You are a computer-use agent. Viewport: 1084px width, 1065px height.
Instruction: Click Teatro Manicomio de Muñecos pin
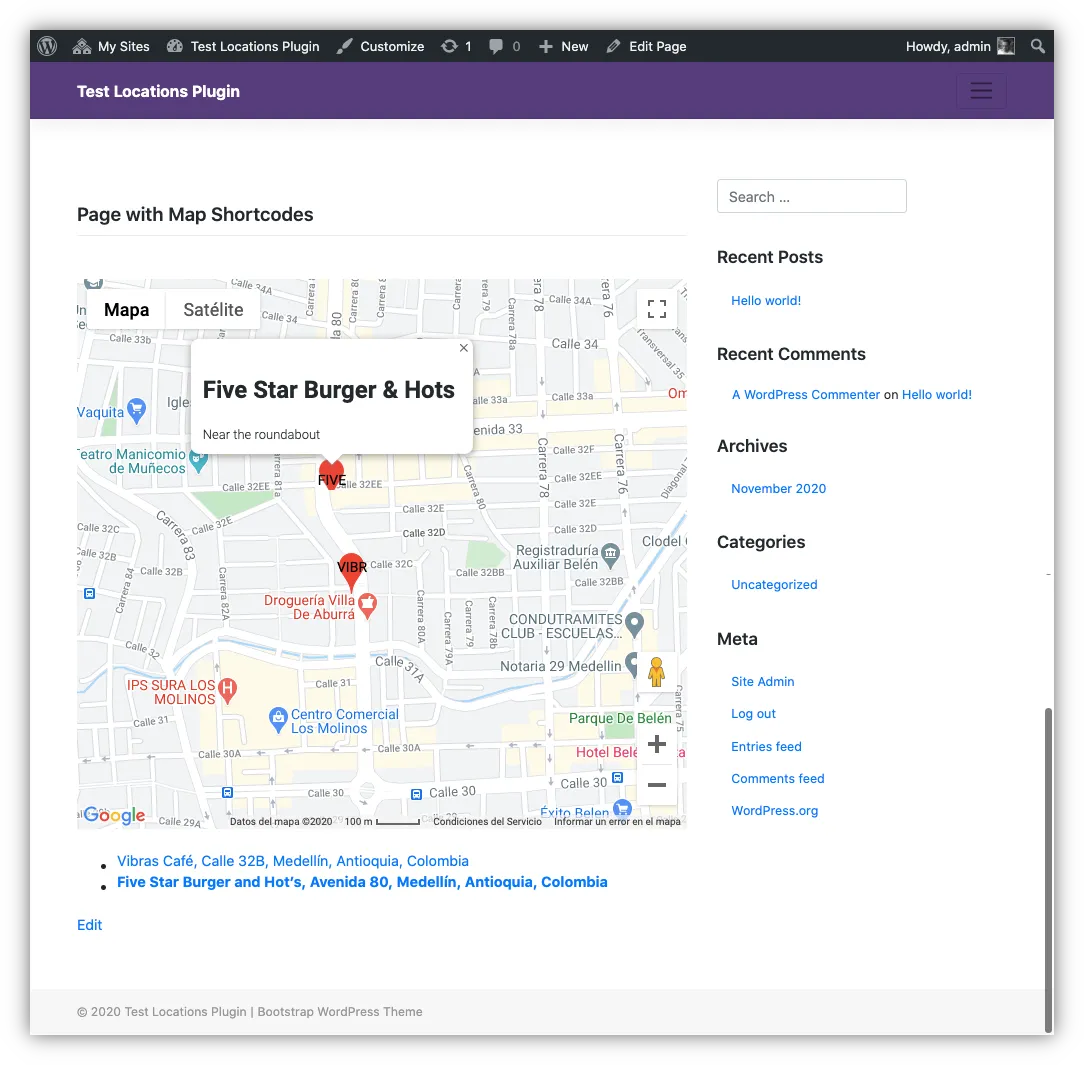[198, 461]
